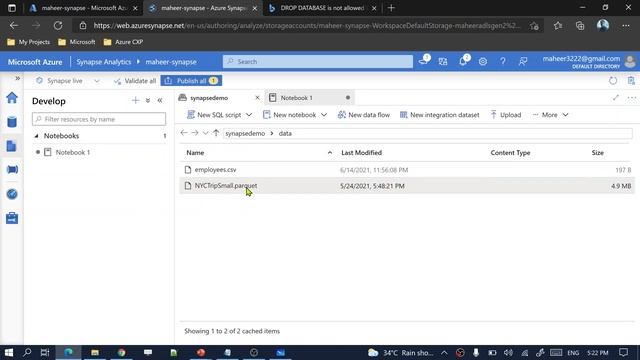Open the help question mark
This screenshot has height=360, width=640.
503,62
